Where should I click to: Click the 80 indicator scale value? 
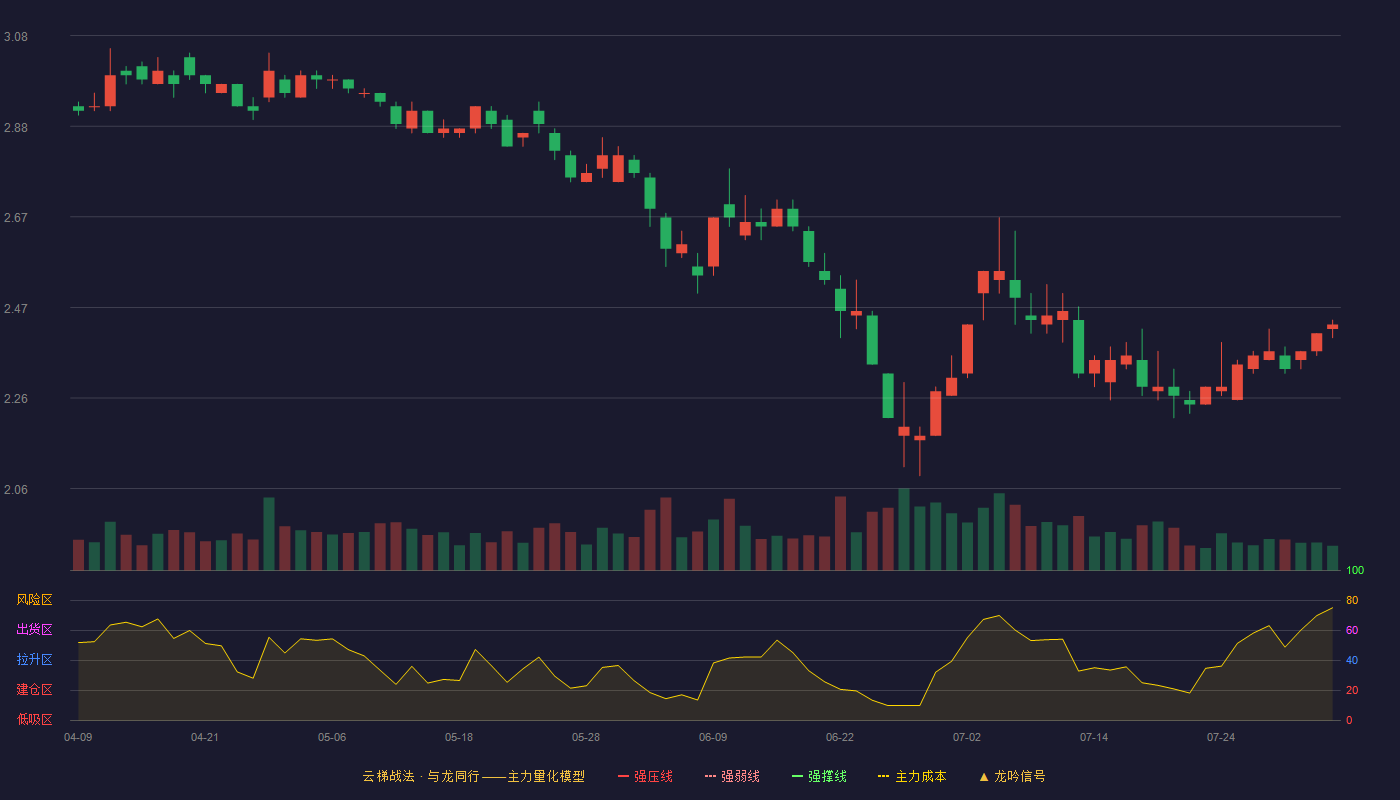(x=1352, y=600)
